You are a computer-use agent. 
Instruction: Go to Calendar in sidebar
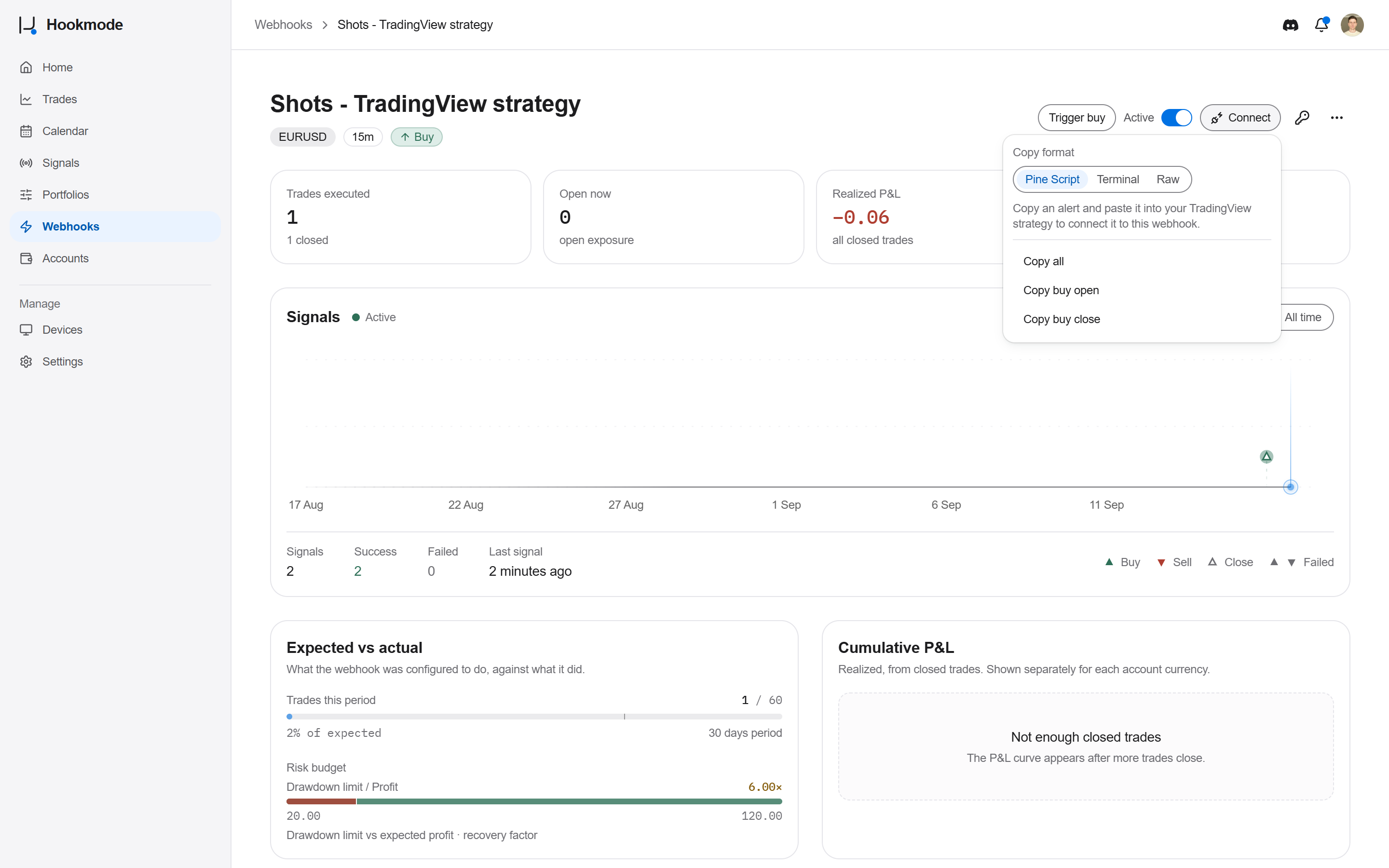tap(115, 131)
